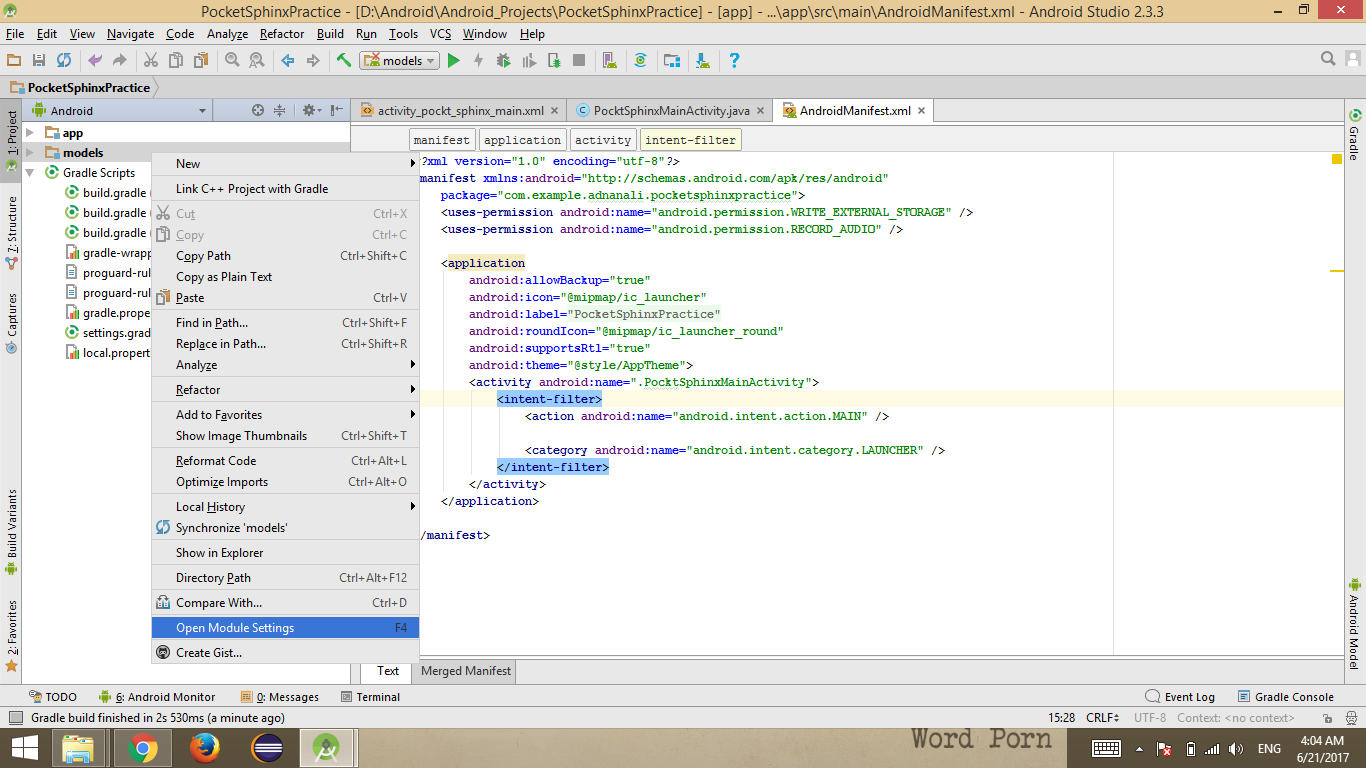
Task: Open the Android project view dropdown
Action: 120,110
